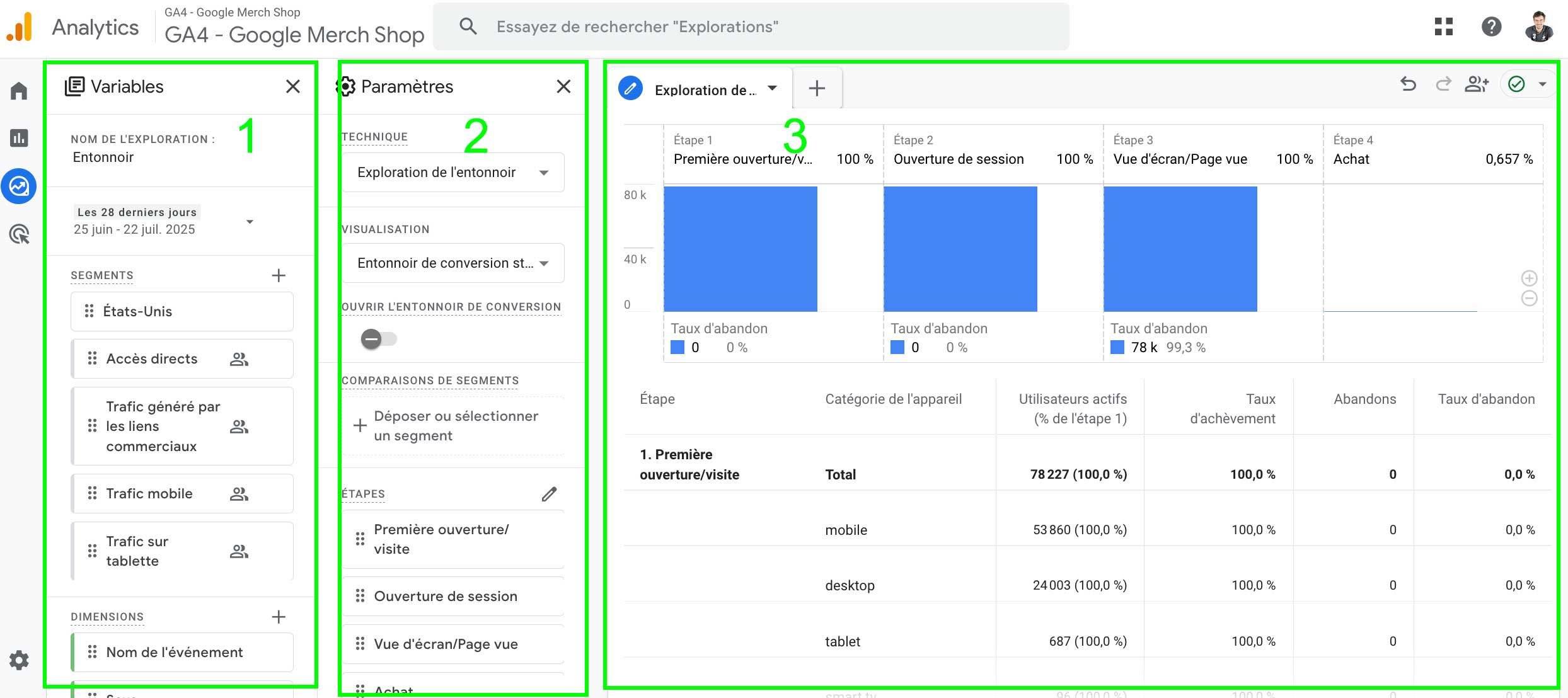Close the Variables panel
1568x698 pixels.
pos(292,86)
